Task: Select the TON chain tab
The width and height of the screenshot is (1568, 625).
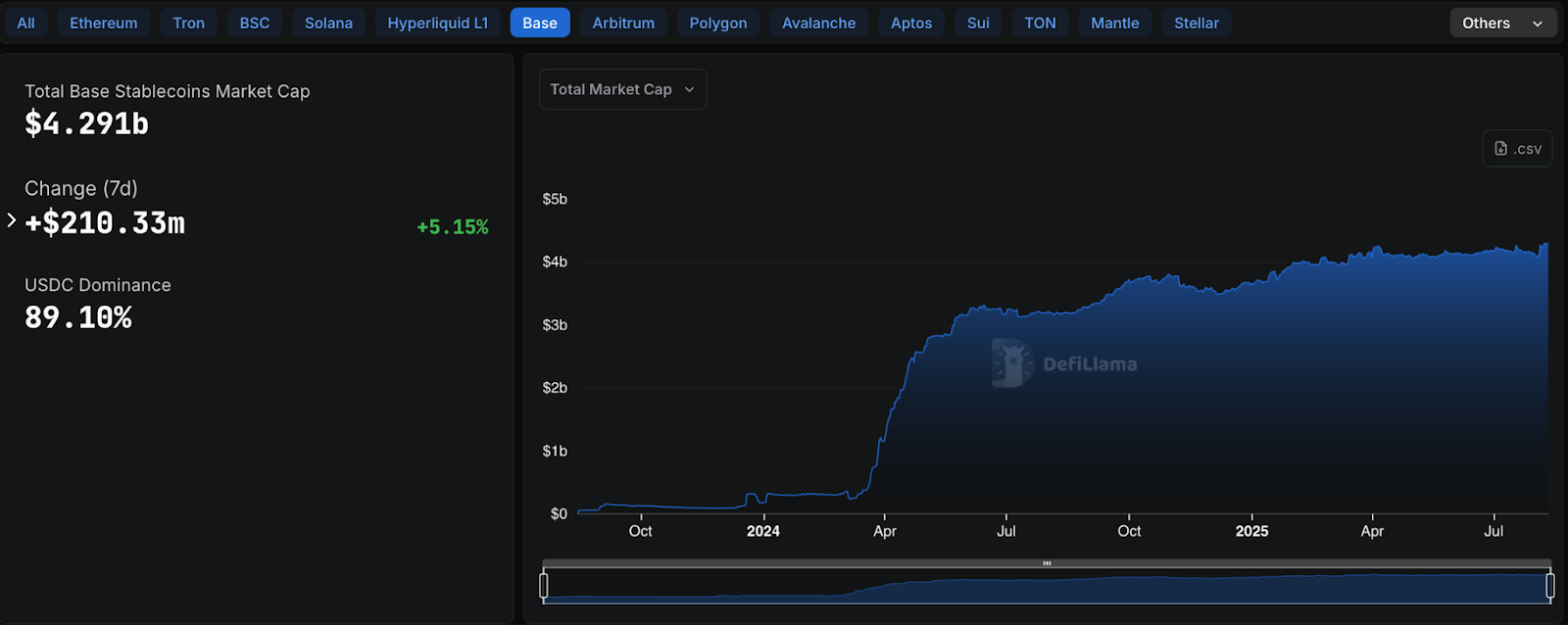Action: [x=1041, y=23]
